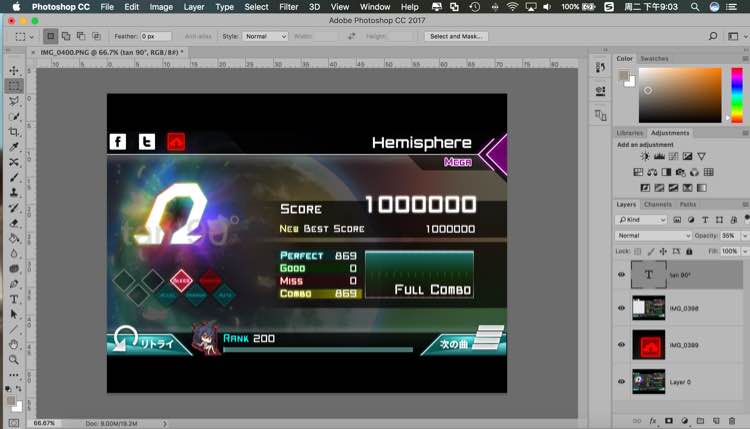Open the tool preset picker arrow

[x=32, y=36]
